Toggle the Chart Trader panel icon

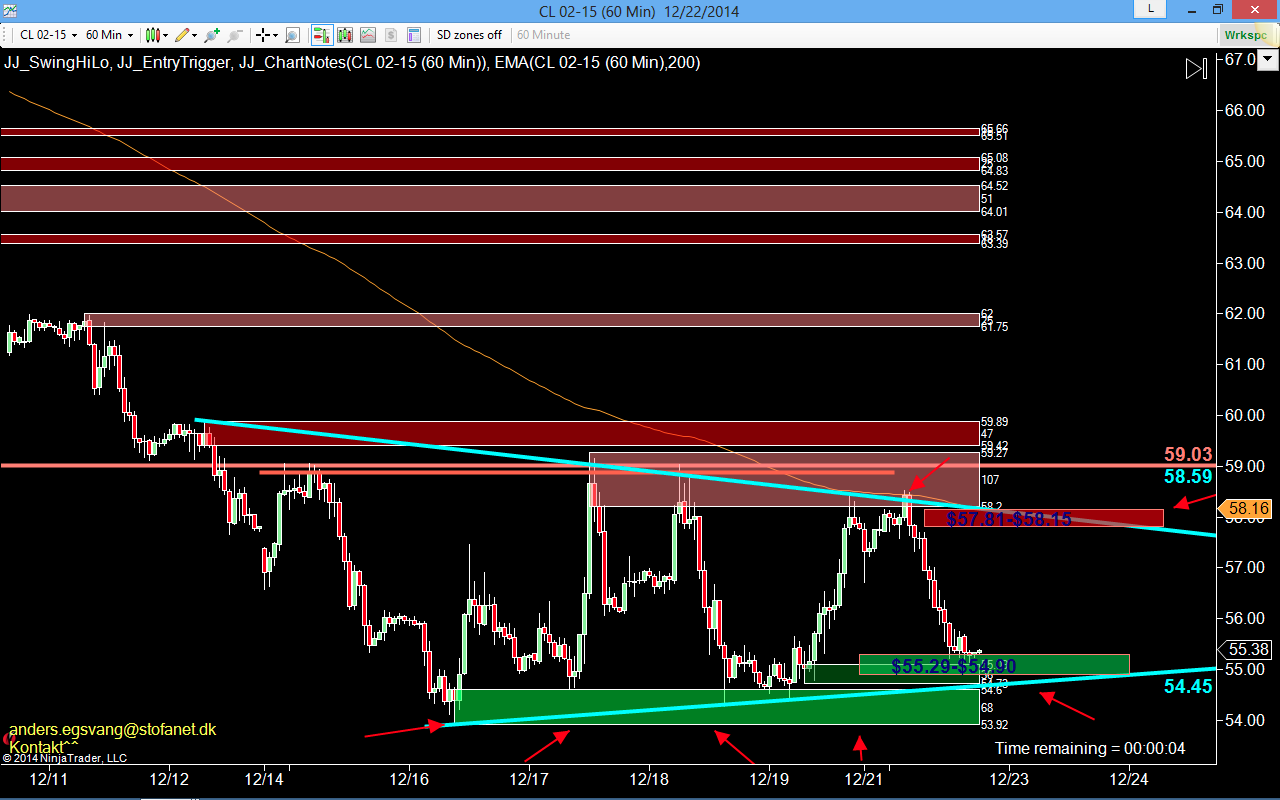click(x=322, y=35)
